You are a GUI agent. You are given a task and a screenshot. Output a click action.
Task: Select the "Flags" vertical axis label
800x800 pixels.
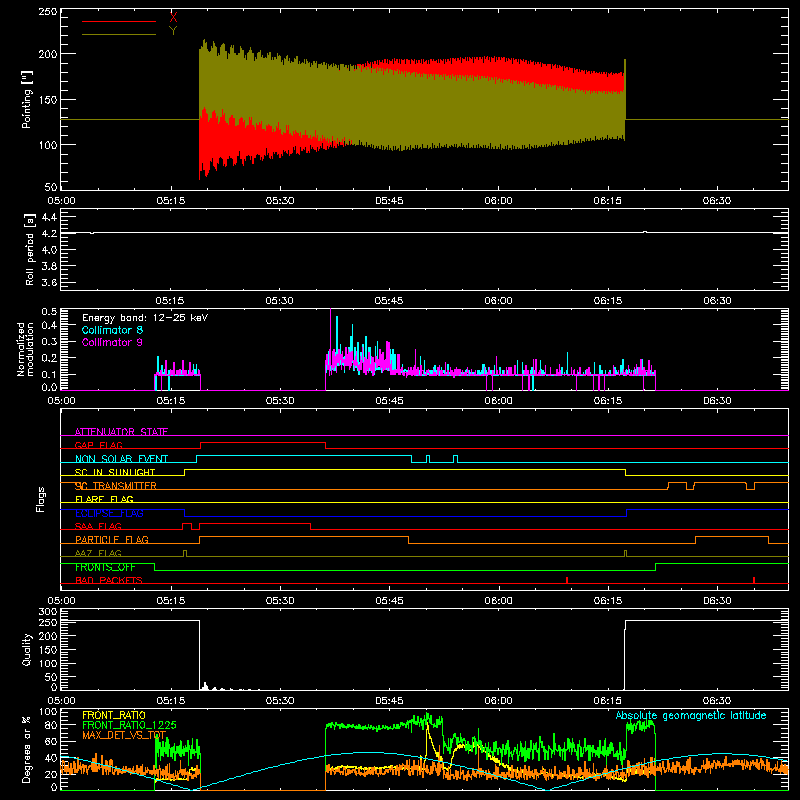pyautogui.click(x=40, y=499)
